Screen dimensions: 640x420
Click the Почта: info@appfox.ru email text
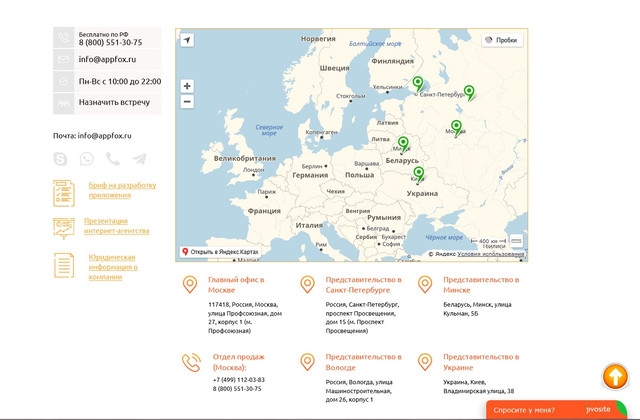(x=92, y=136)
